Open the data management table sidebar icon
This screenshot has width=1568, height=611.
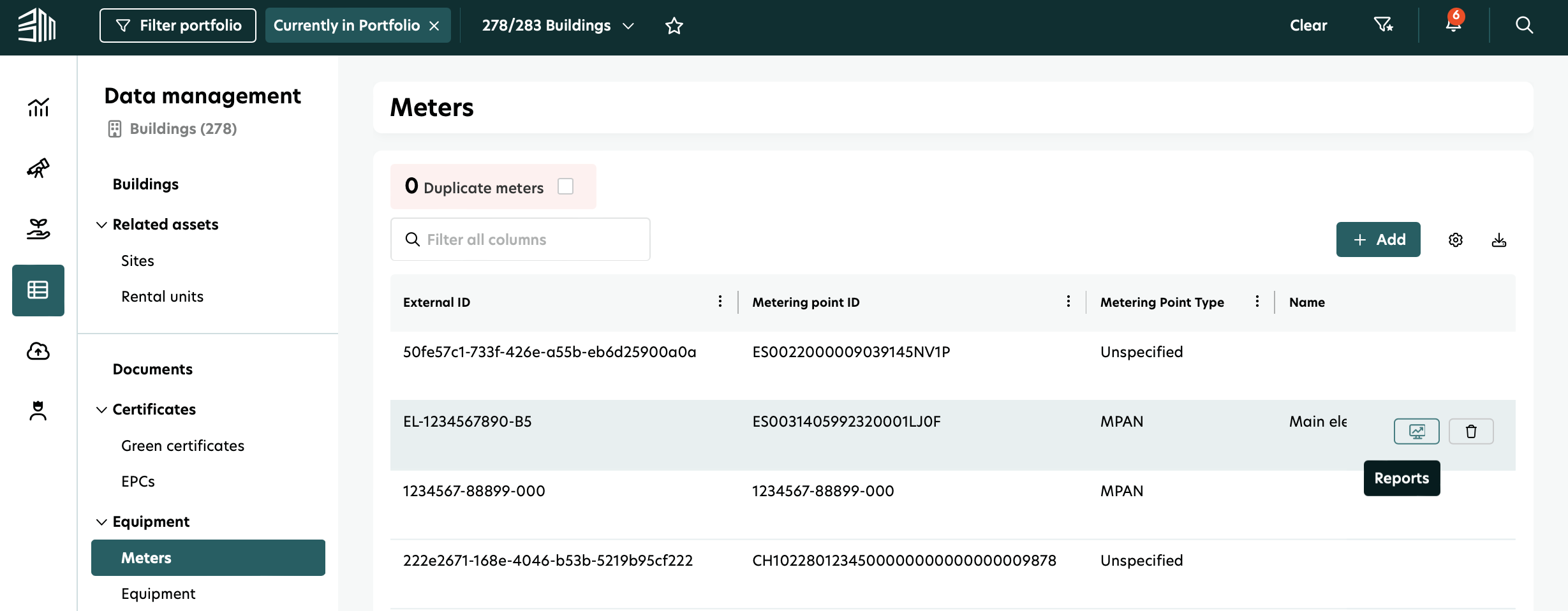click(x=38, y=290)
